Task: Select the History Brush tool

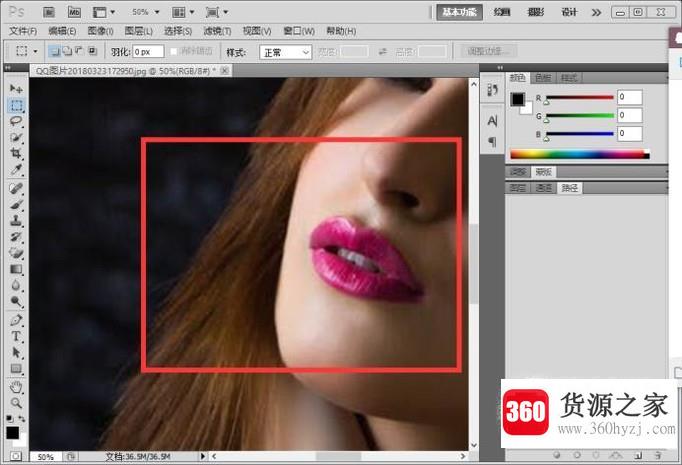Action: (16, 237)
